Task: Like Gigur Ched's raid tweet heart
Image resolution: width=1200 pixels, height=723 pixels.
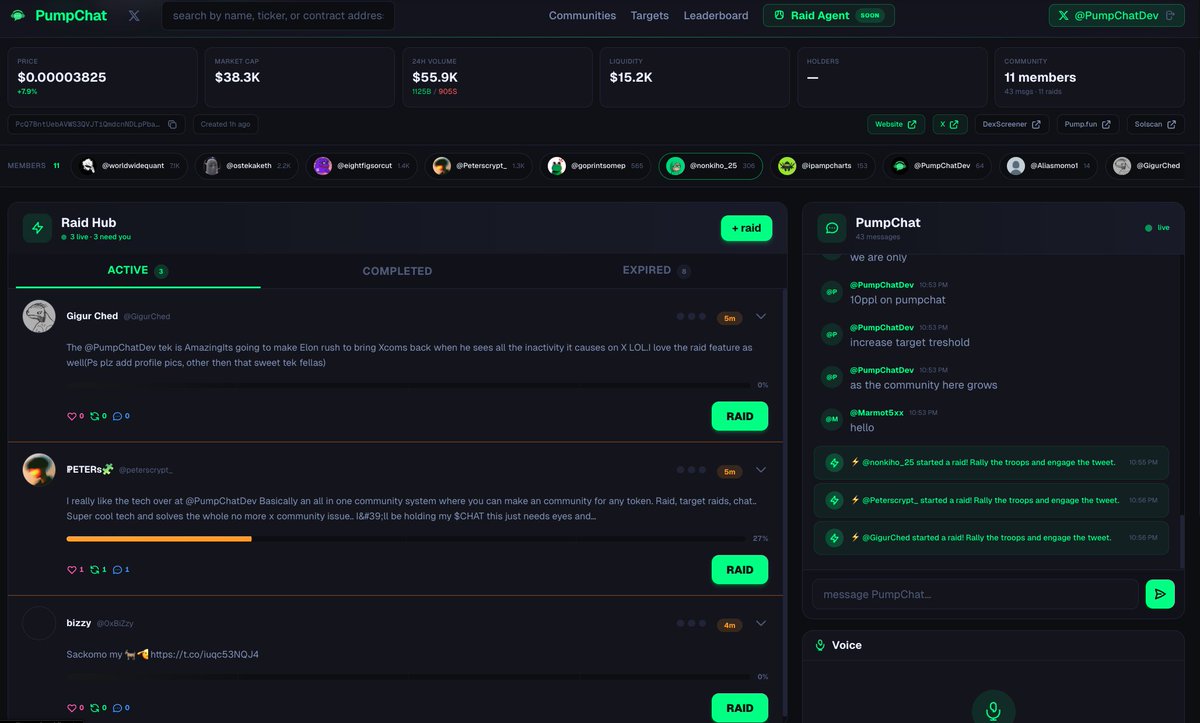Action: [72, 416]
